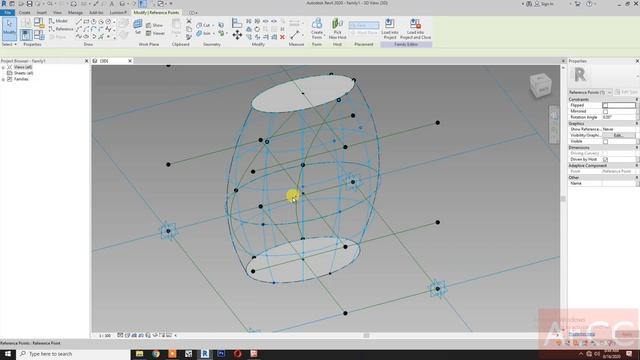Collapse the Adaptive Component section

pyautogui.click(x=636, y=165)
